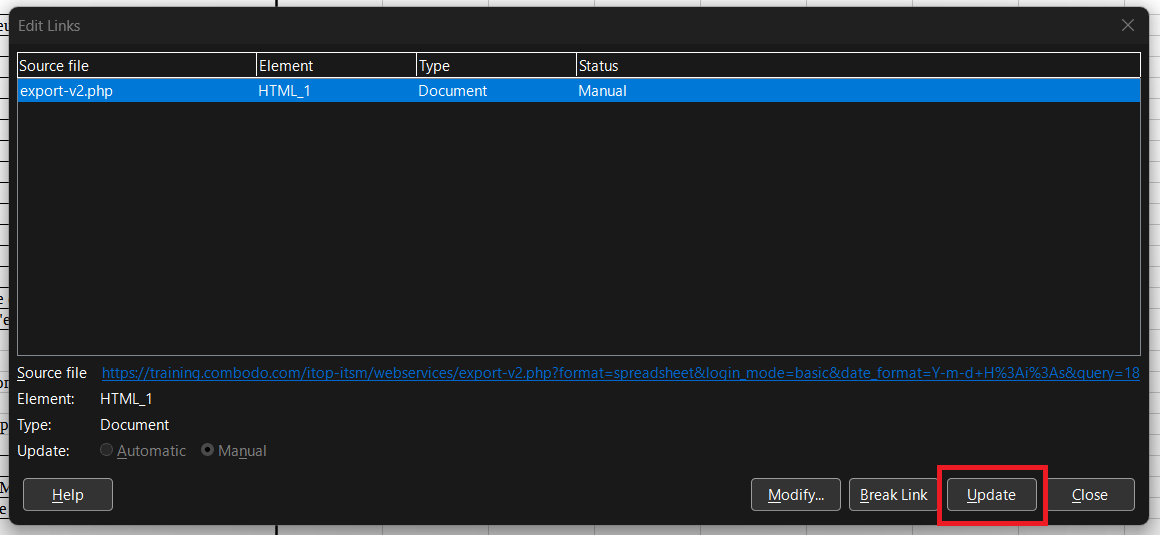1160x535 pixels.
Task: Open the training.combodo.com source file link
Action: tap(620, 373)
